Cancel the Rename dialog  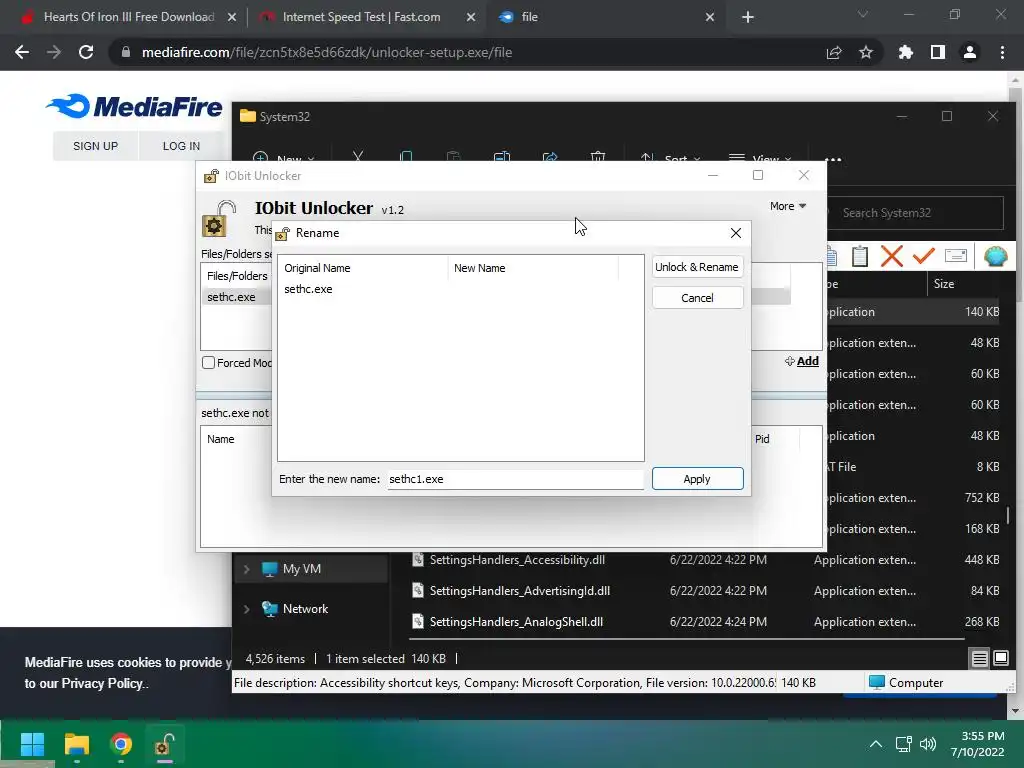click(x=697, y=298)
